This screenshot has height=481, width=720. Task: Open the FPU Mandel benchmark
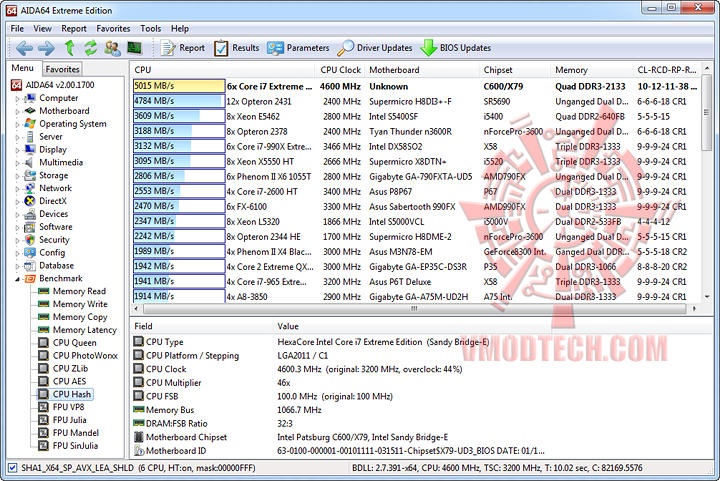tap(76, 432)
